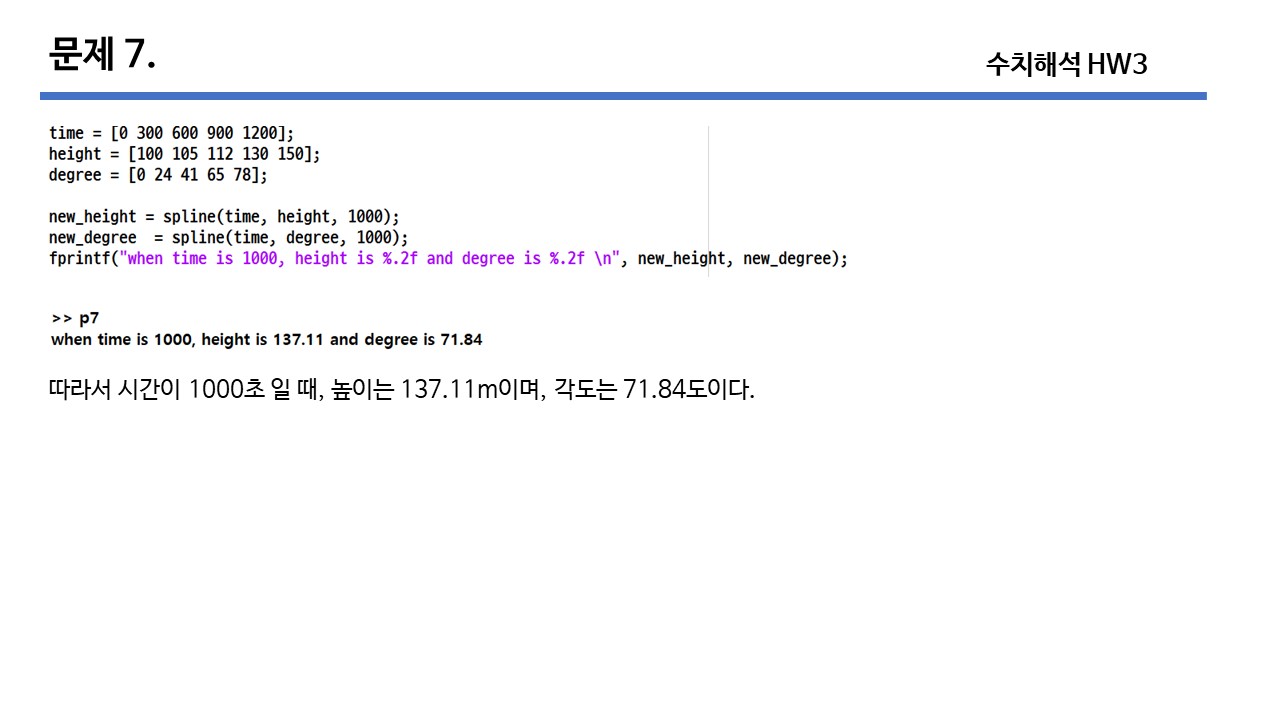Click the purple format string in fprintf
The height and width of the screenshot is (720, 1280).
tap(369, 258)
